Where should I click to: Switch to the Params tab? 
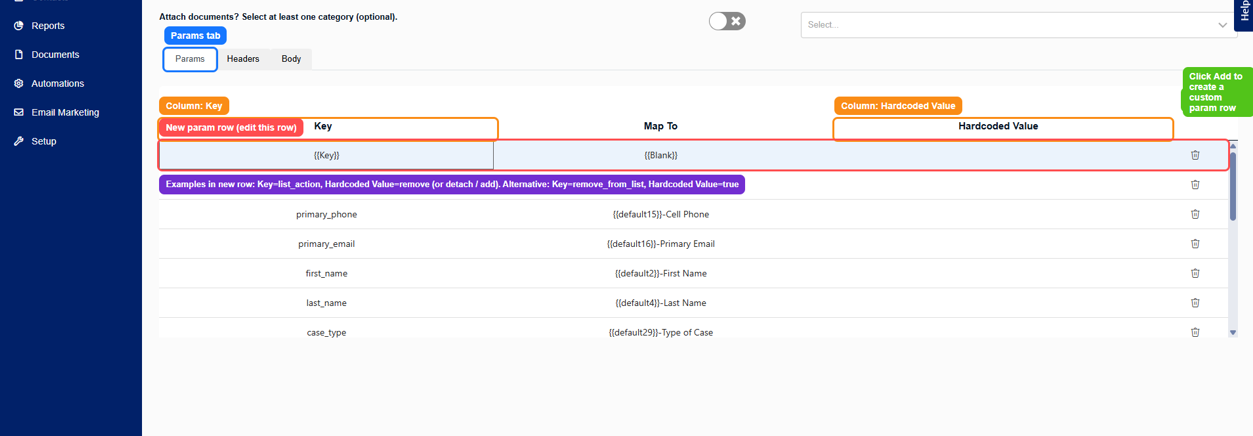pos(190,59)
